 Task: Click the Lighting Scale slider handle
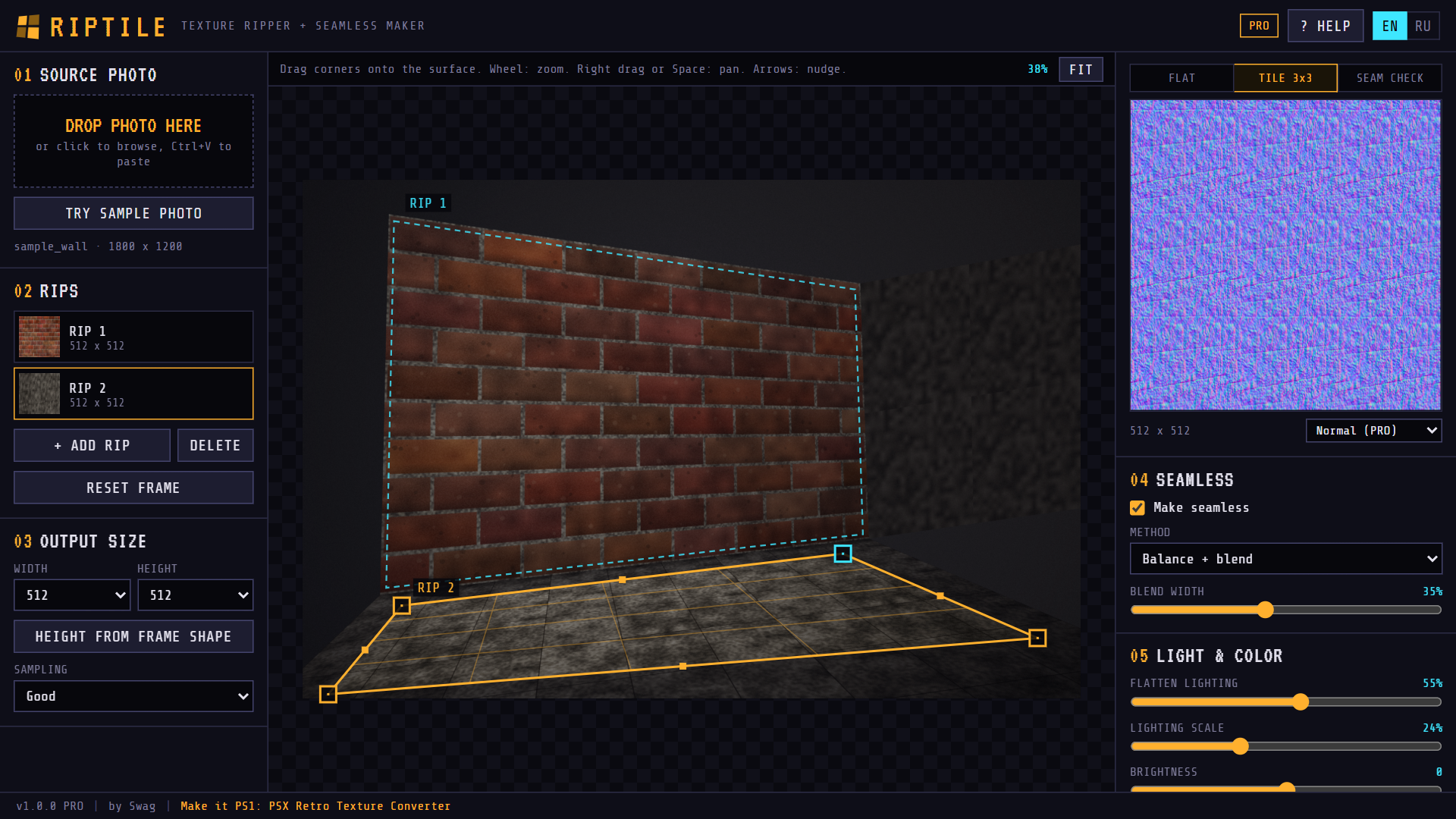pyautogui.click(x=1240, y=746)
